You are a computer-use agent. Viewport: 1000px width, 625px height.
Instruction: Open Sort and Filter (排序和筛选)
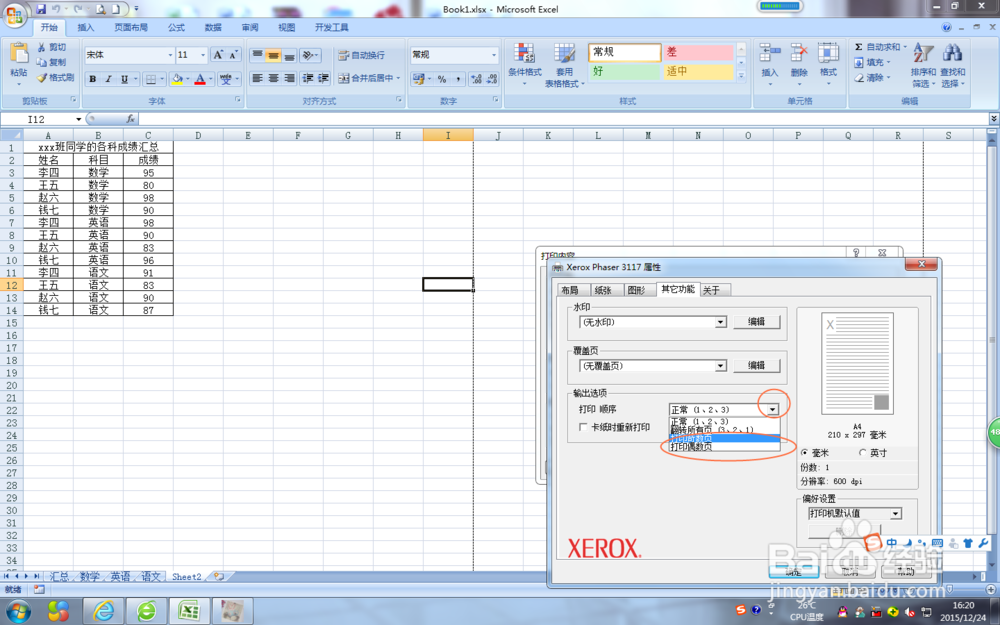pos(923,64)
